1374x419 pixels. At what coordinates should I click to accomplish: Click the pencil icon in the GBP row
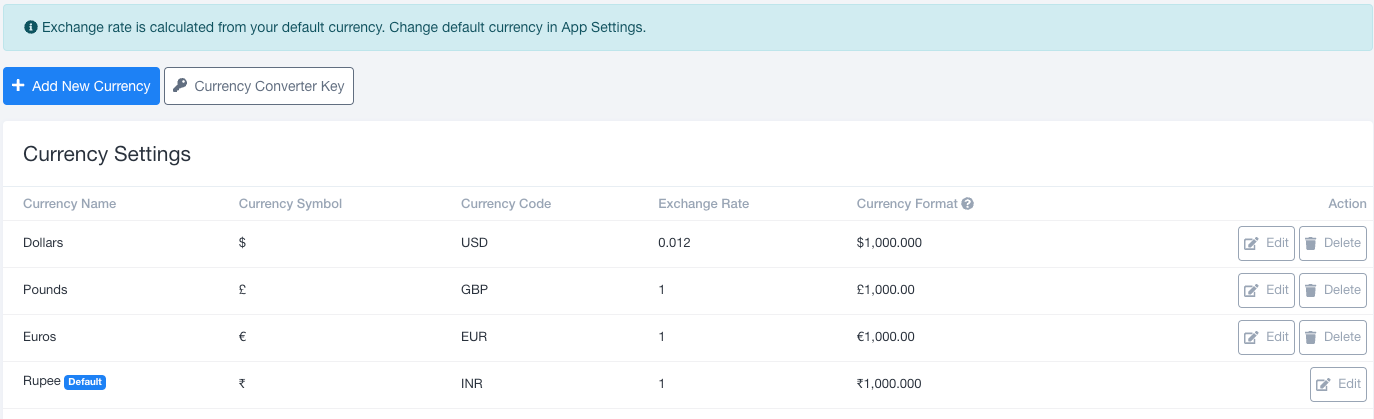[1251, 290]
